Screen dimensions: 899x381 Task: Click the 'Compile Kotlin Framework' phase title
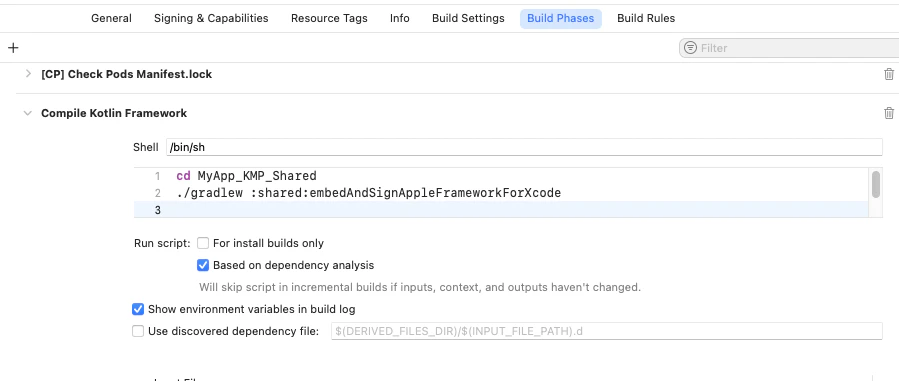coord(114,113)
